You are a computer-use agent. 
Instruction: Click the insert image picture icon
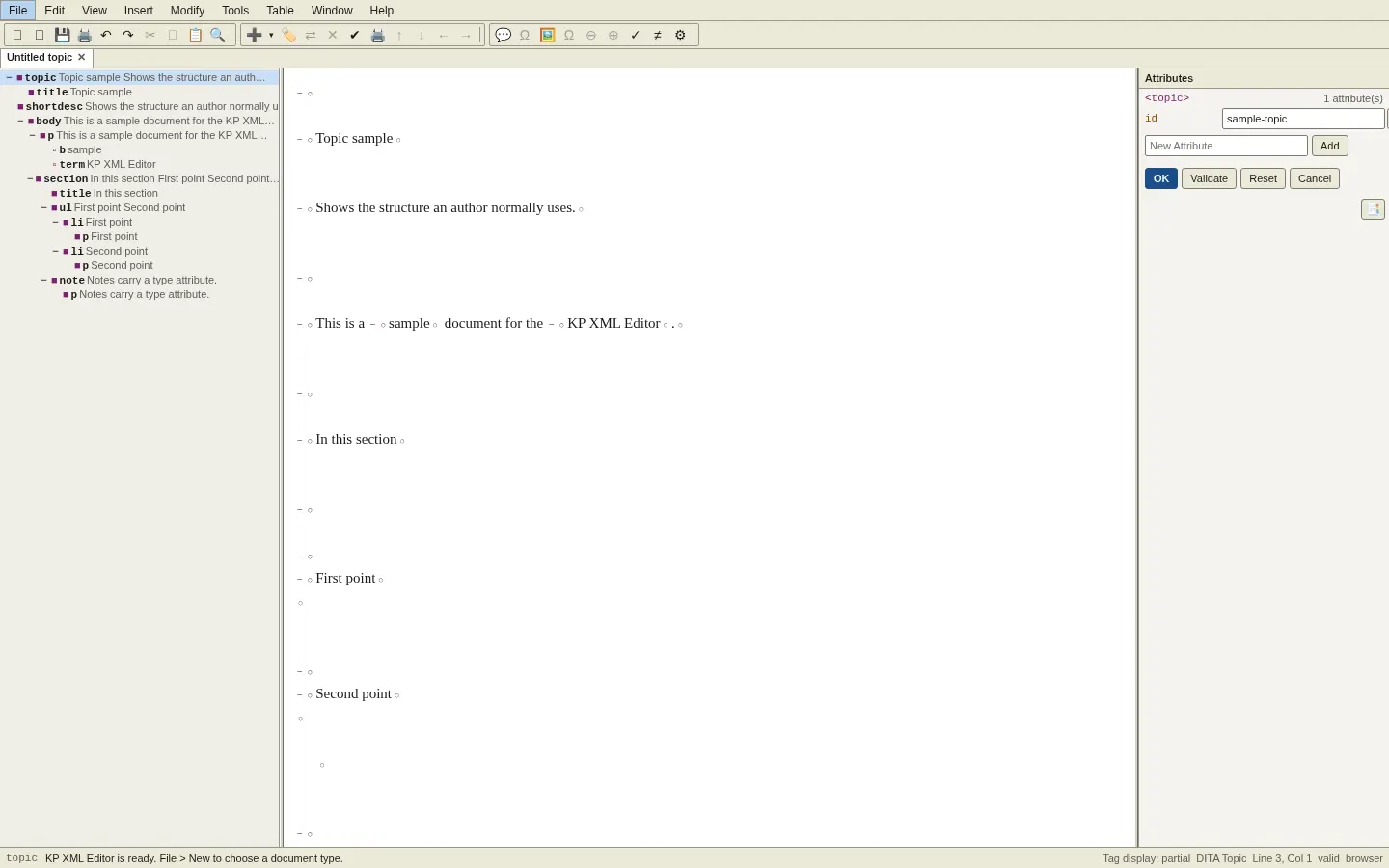point(547,35)
